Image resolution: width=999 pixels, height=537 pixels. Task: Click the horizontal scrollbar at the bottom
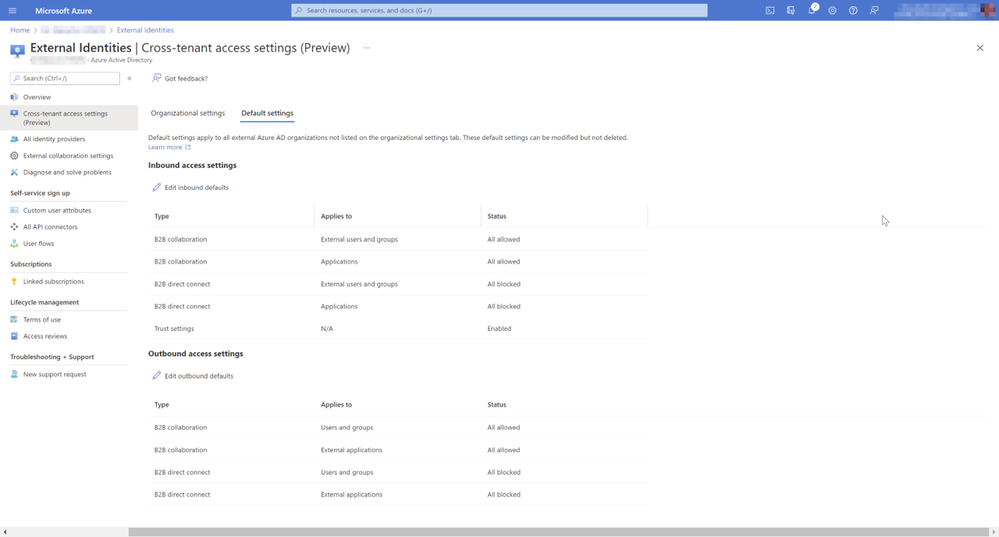pyautogui.click(x=559, y=532)
